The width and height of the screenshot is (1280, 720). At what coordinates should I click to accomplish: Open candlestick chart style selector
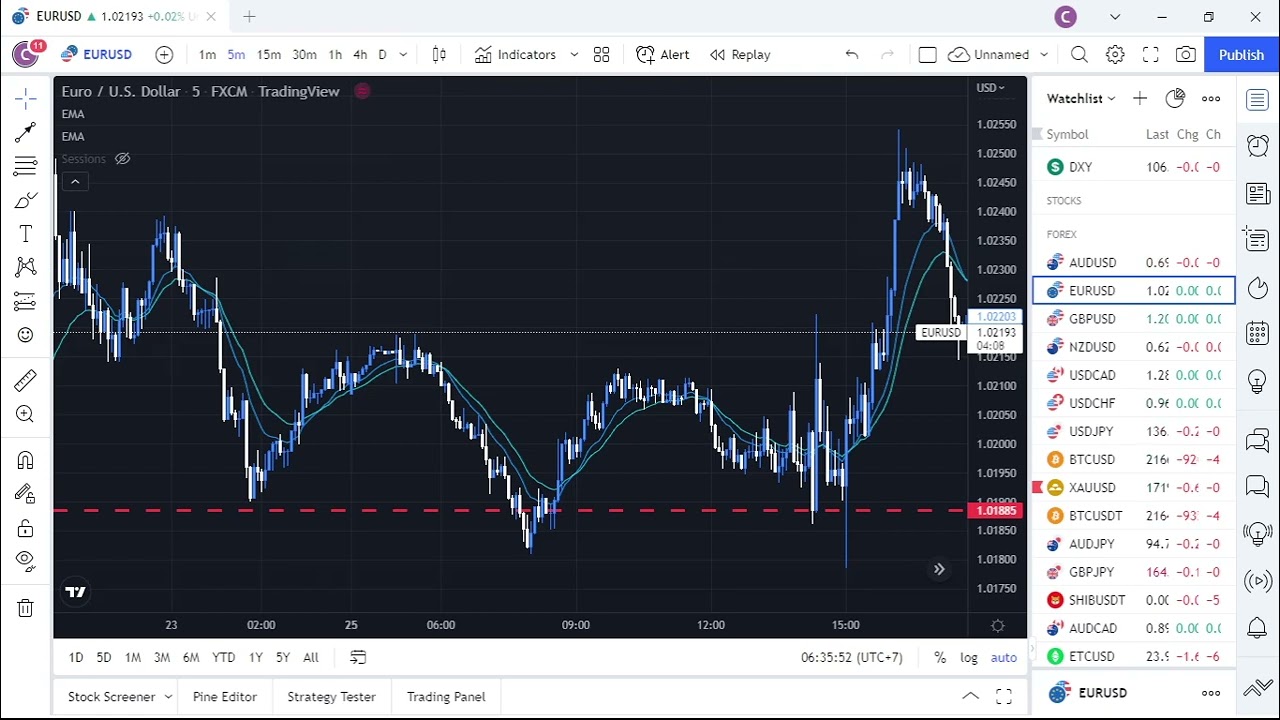click(x=439, y=55)
